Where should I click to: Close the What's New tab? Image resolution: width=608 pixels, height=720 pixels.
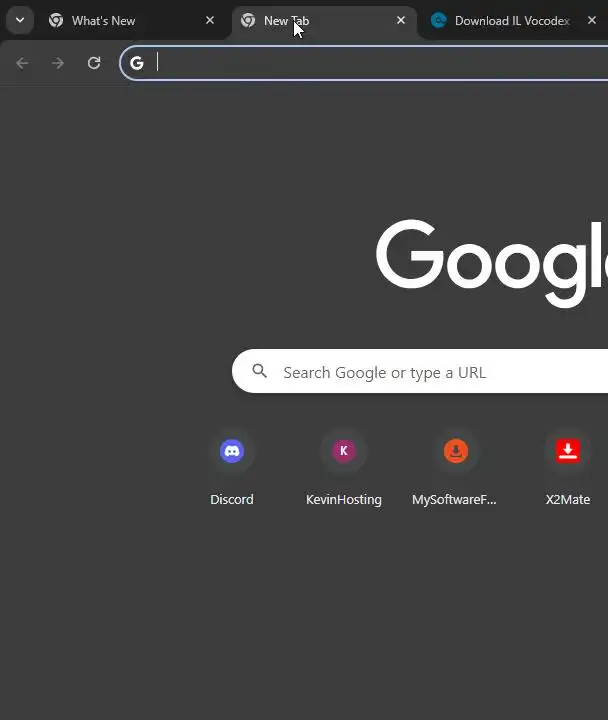point(210,20)
